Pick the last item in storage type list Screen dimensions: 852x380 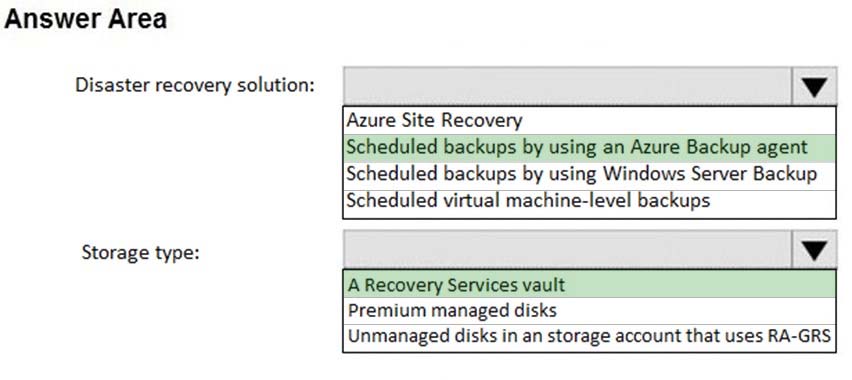(590, 338)
